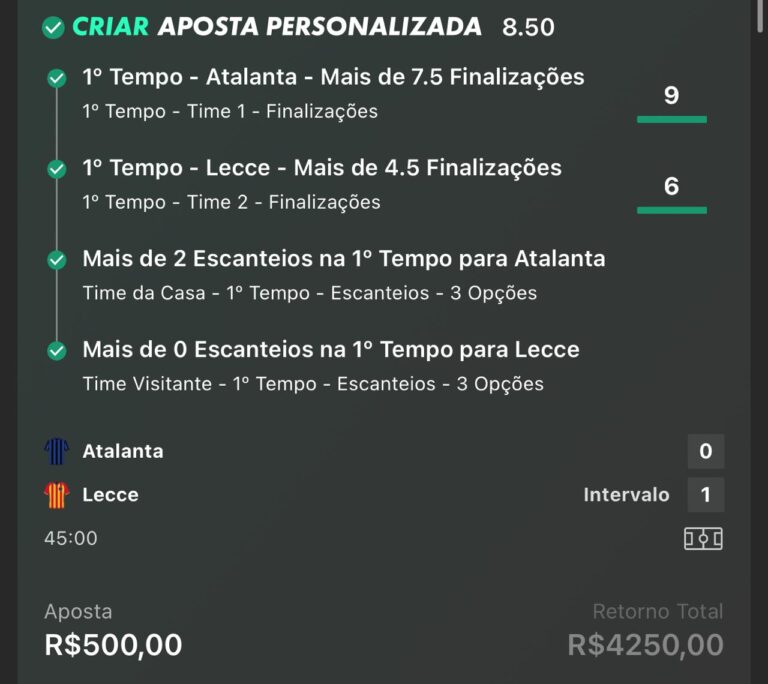
Task: Click check icon for Atalanta finalizações selection
Action: pos(57,78)
